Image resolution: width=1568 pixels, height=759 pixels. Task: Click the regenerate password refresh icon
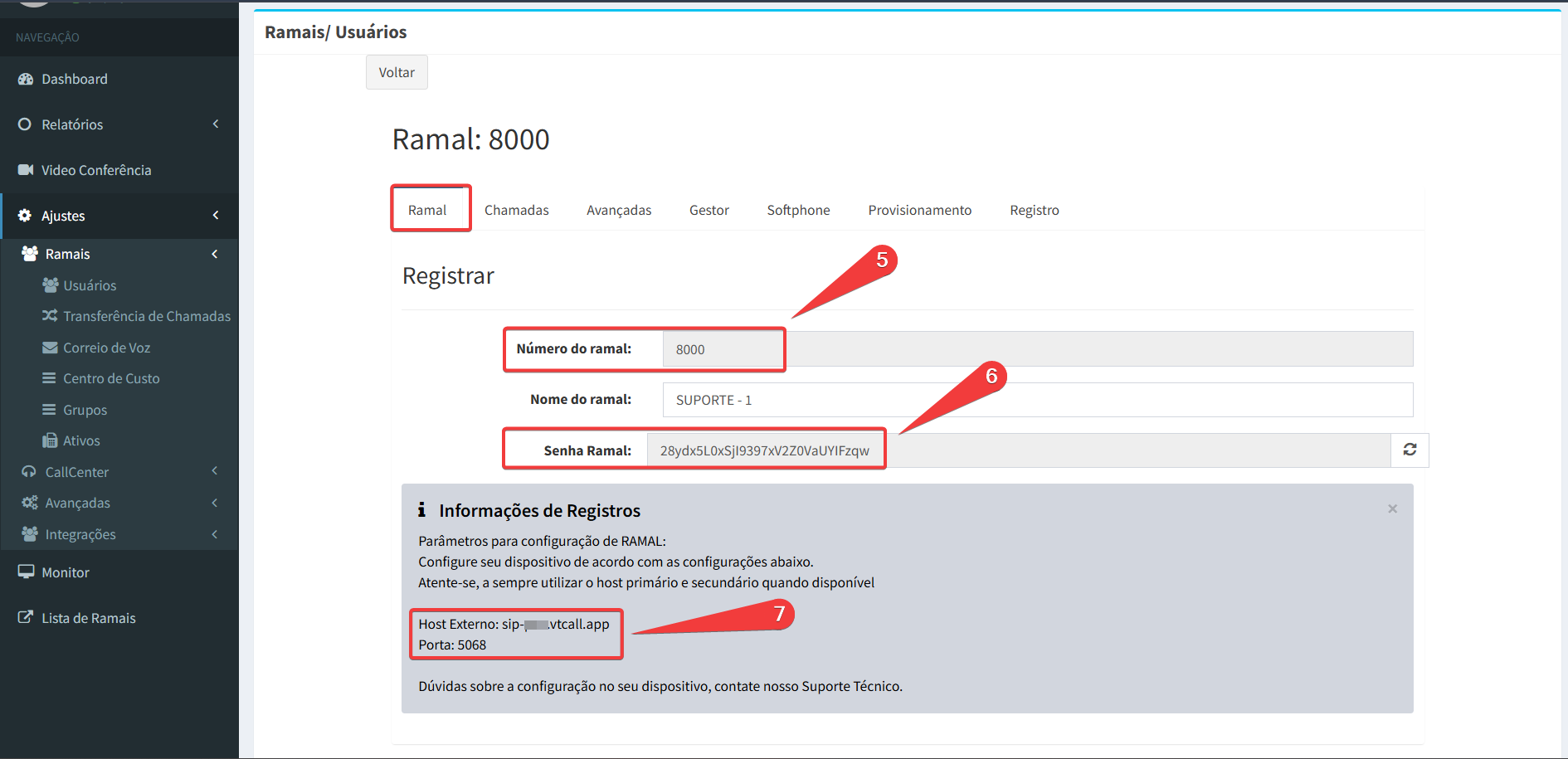pyautogui.click(x=1410, y=450)
